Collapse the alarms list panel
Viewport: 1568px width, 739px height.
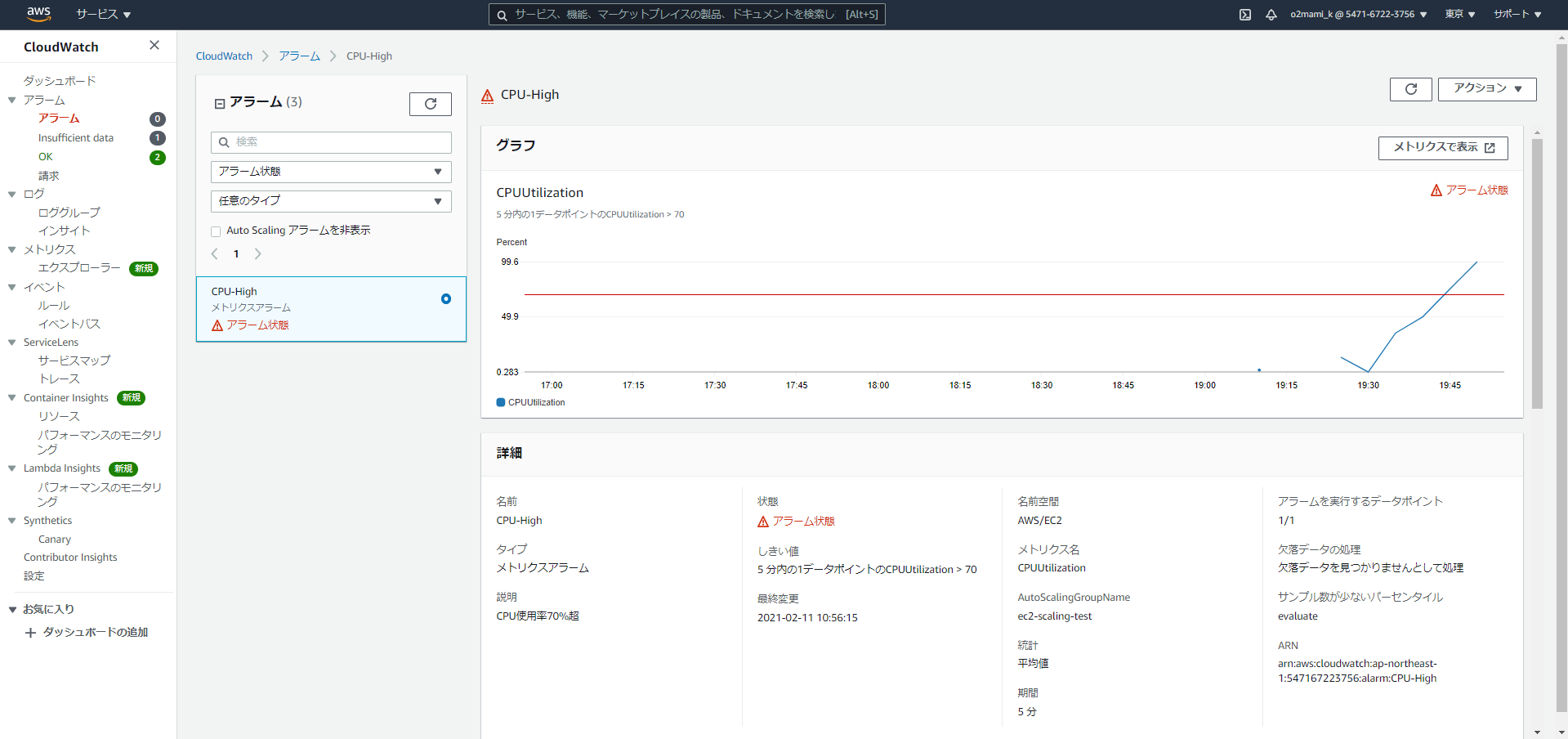[220, 104]
